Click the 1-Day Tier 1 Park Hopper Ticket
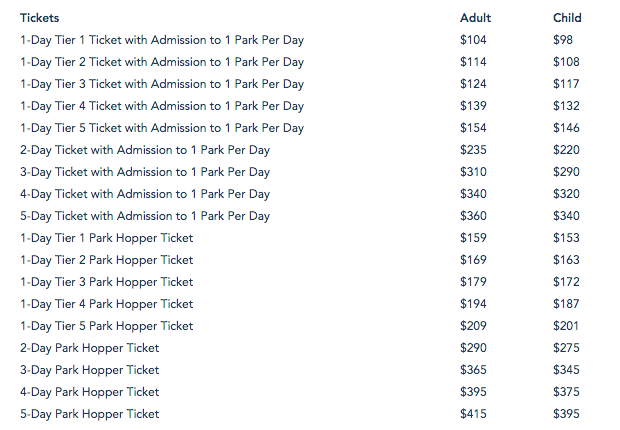620x430 pixels. (107, 238)
